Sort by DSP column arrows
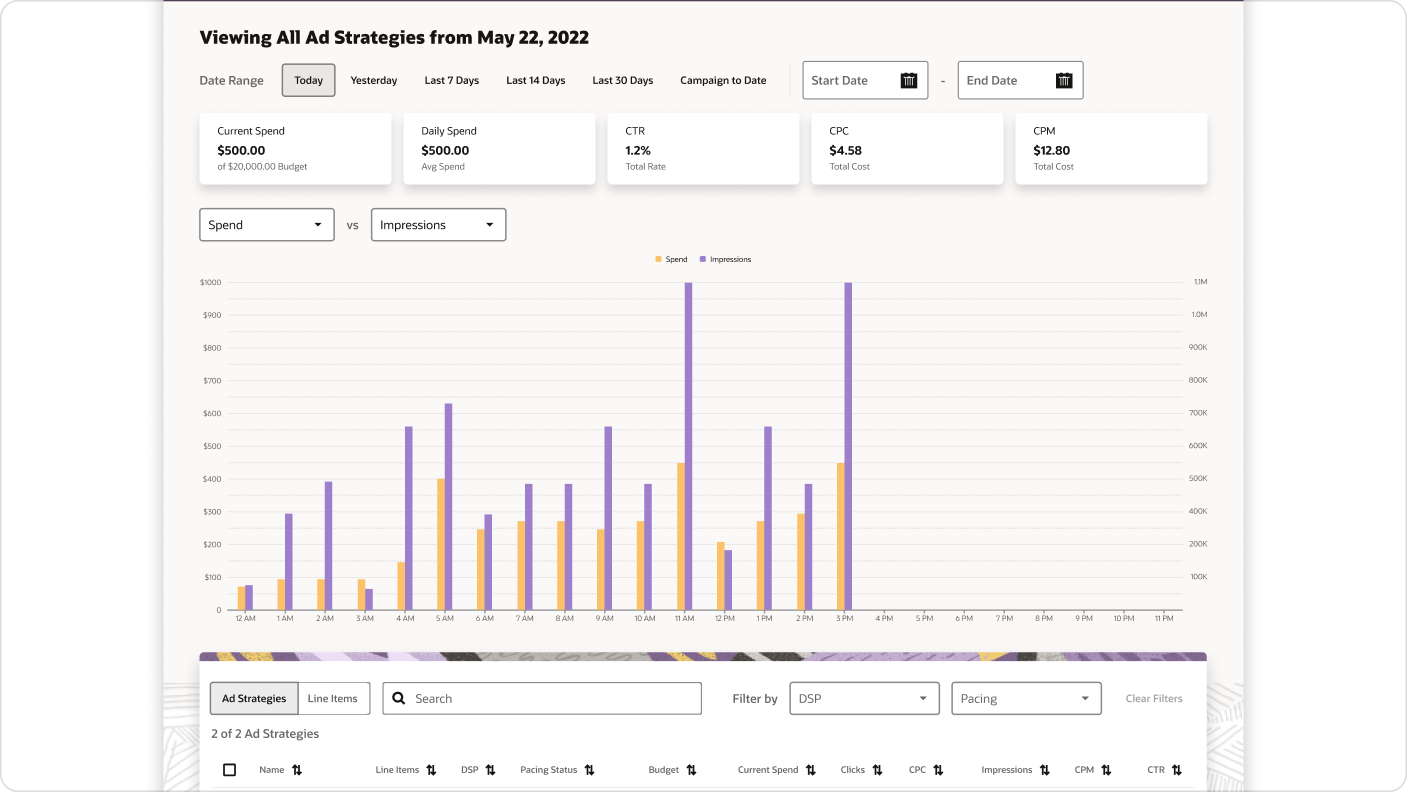The width and height of the screenshot is (1407, 792). coord(490,770)
